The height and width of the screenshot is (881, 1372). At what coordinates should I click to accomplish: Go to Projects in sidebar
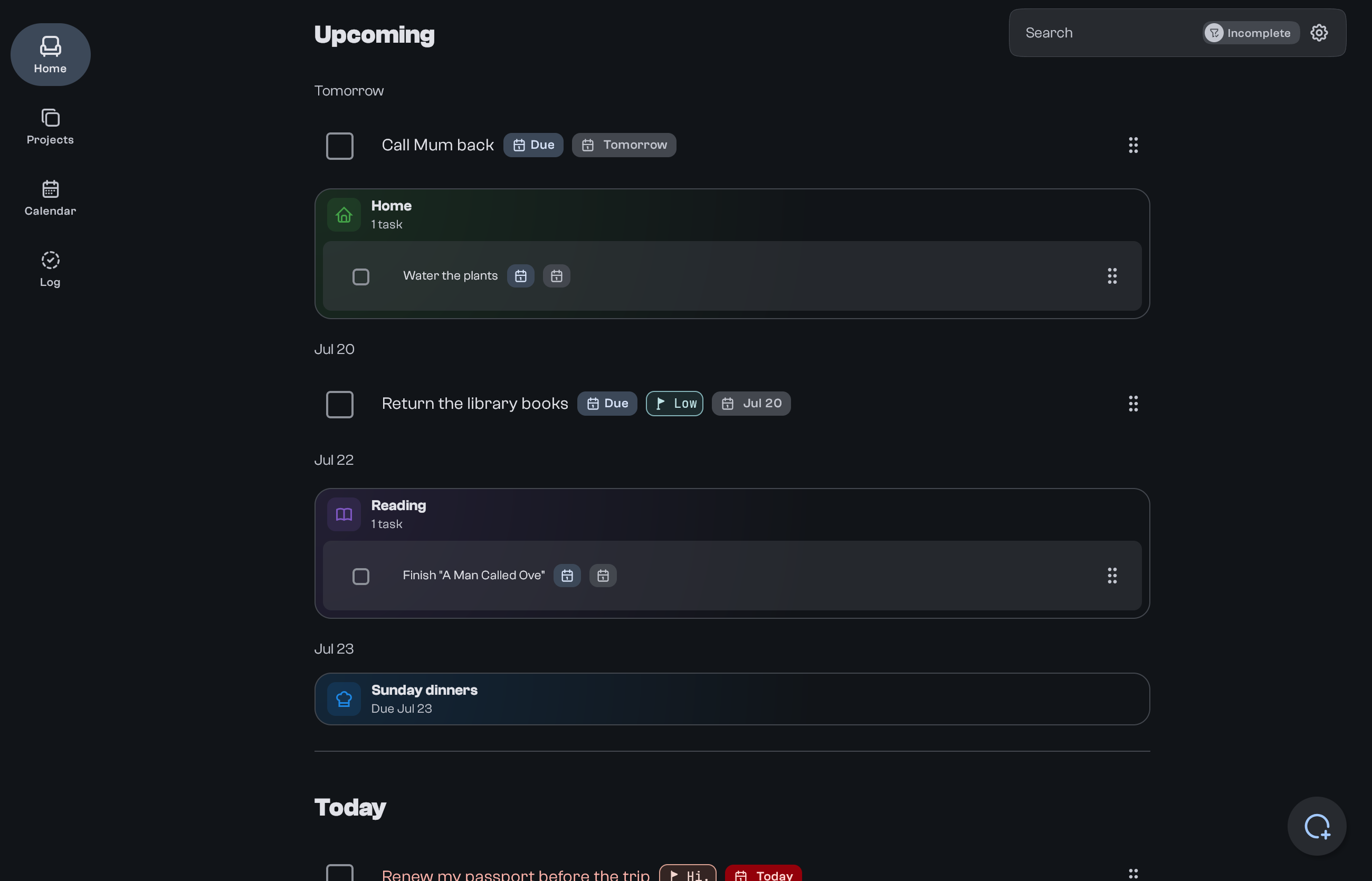(x=50, y=127)
